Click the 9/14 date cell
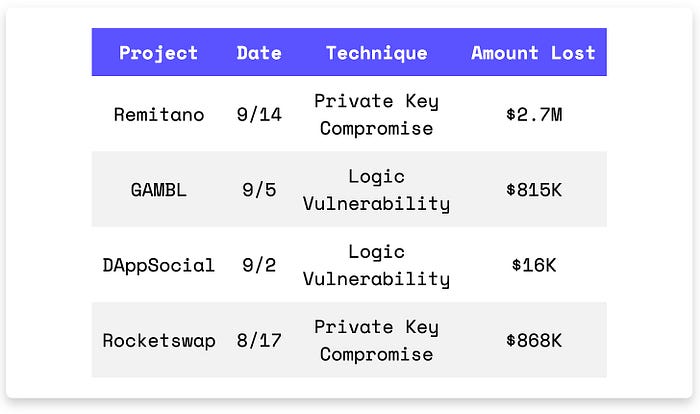This screenshot has height=414, width=700. 259,114
